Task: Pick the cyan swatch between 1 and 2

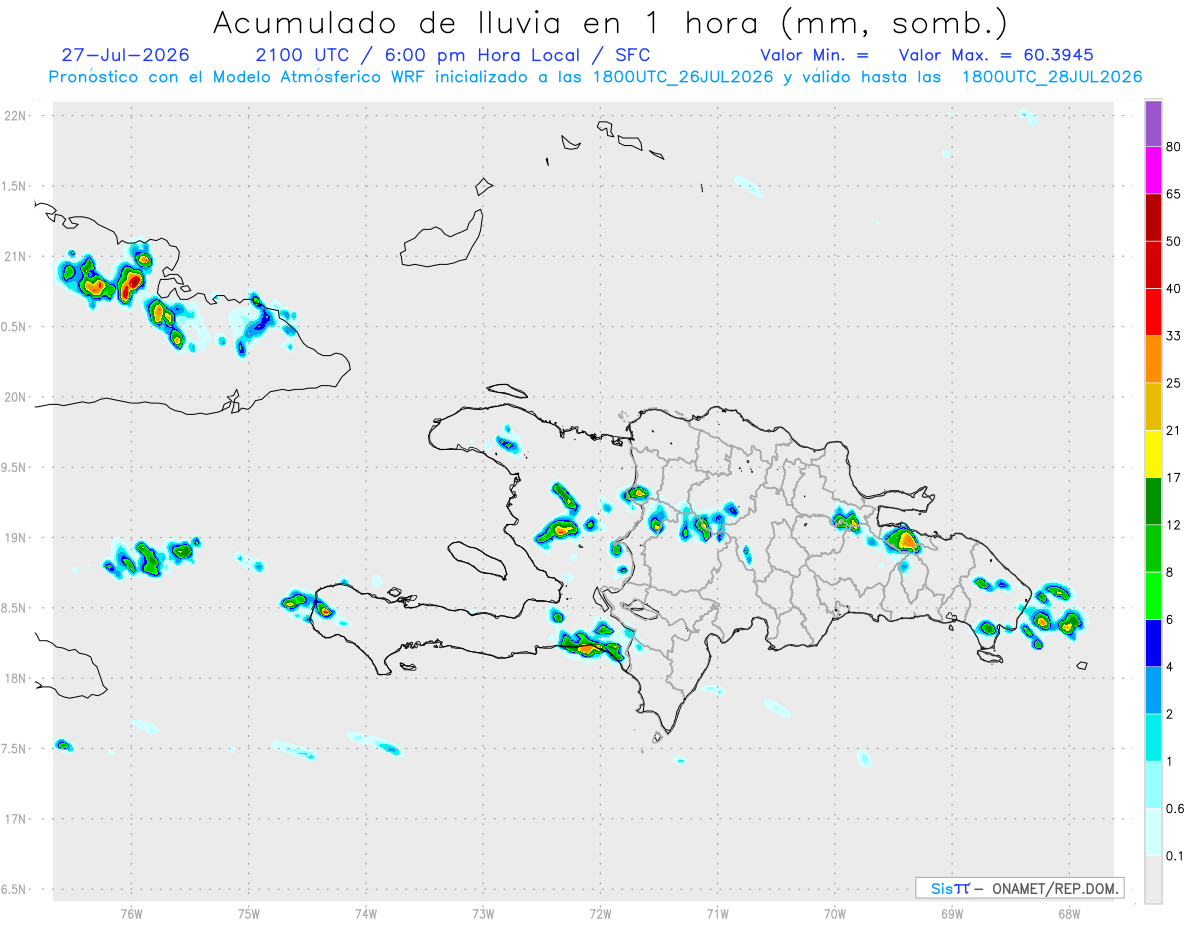Action: pos(1153,737)
